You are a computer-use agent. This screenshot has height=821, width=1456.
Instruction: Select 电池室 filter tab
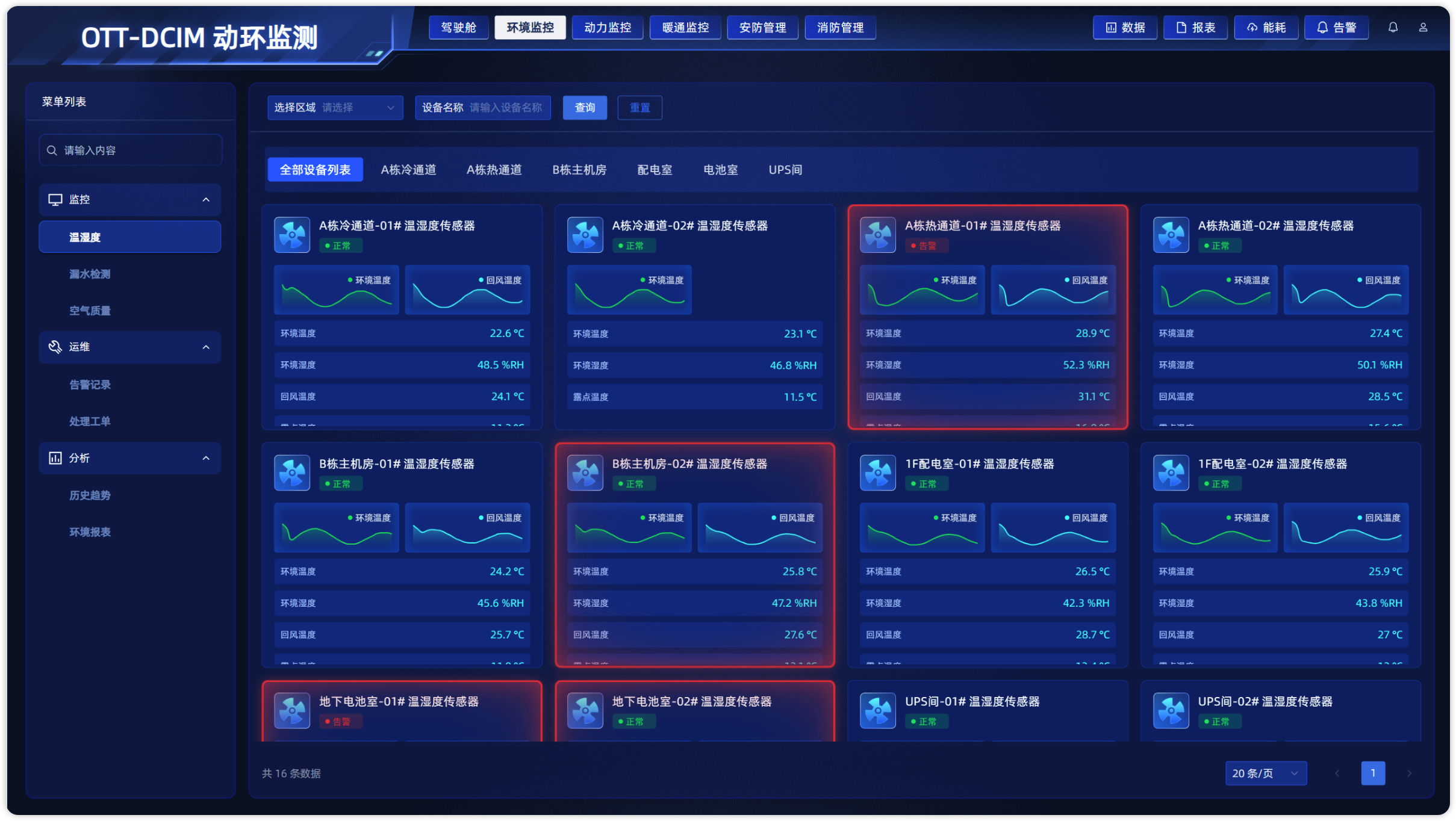720,170
